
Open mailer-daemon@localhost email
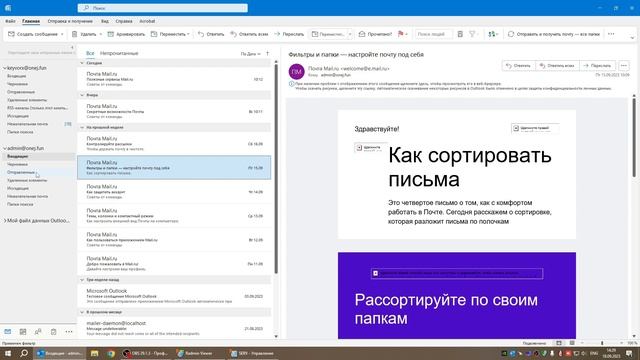[174, 328]
